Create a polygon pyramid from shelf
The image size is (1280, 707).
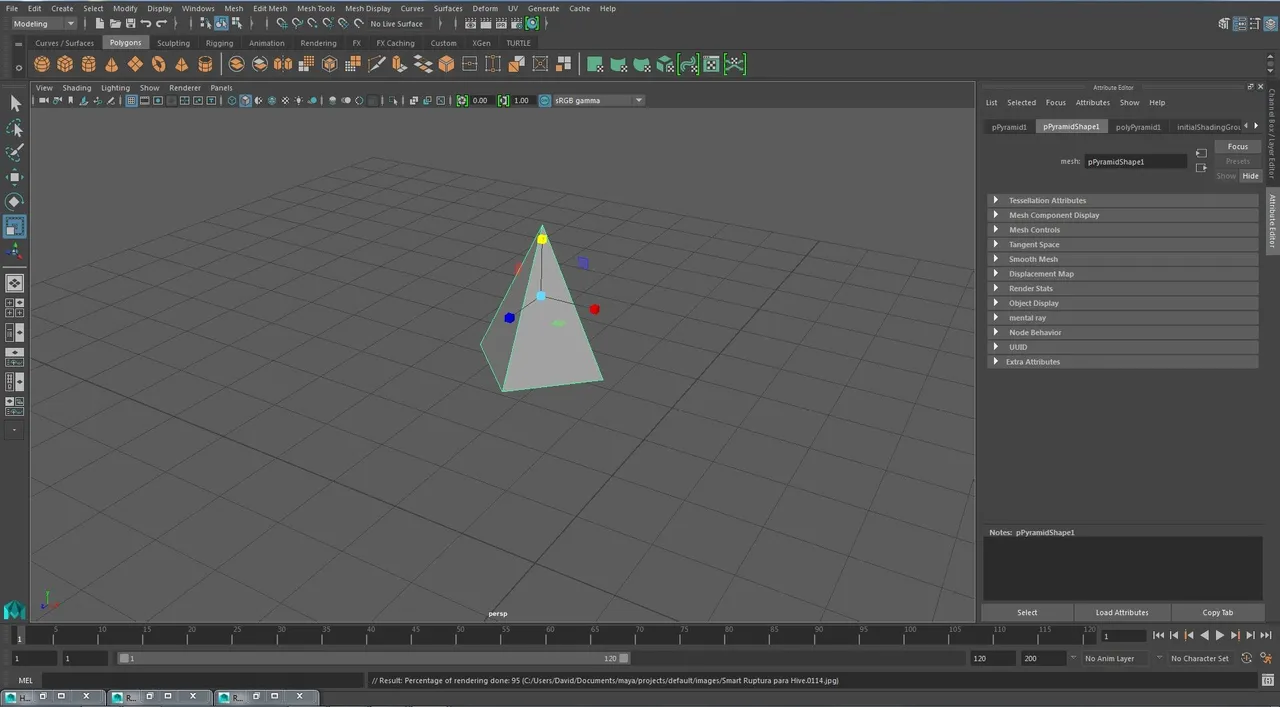(x=181, y=64)
